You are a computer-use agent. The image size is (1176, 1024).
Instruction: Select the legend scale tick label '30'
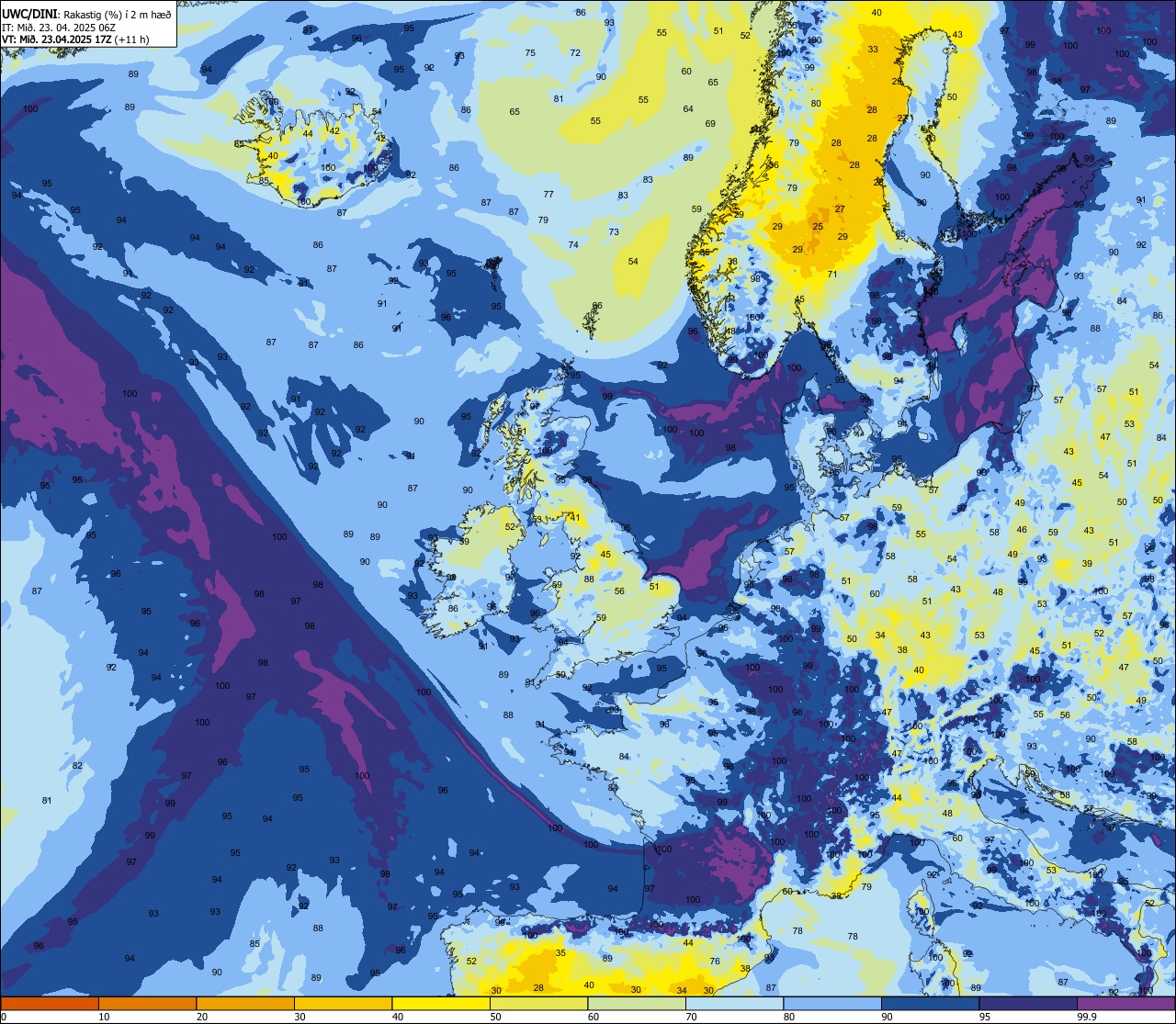(300, 1016)
